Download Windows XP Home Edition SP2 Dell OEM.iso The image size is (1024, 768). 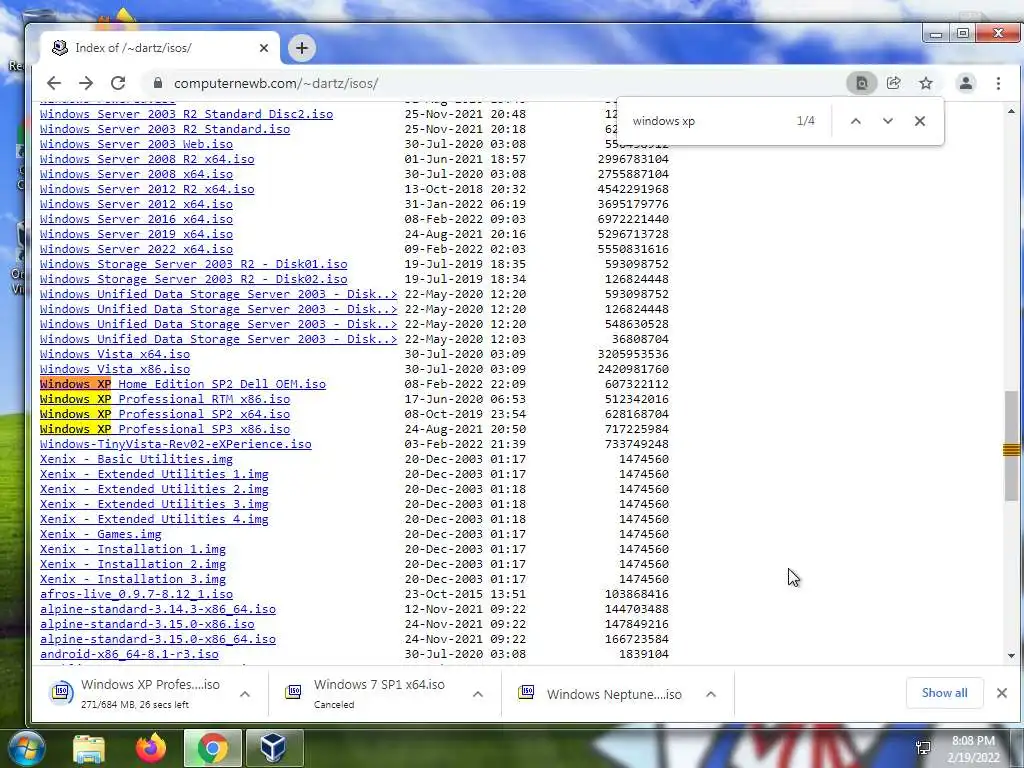tap(183, 384)
